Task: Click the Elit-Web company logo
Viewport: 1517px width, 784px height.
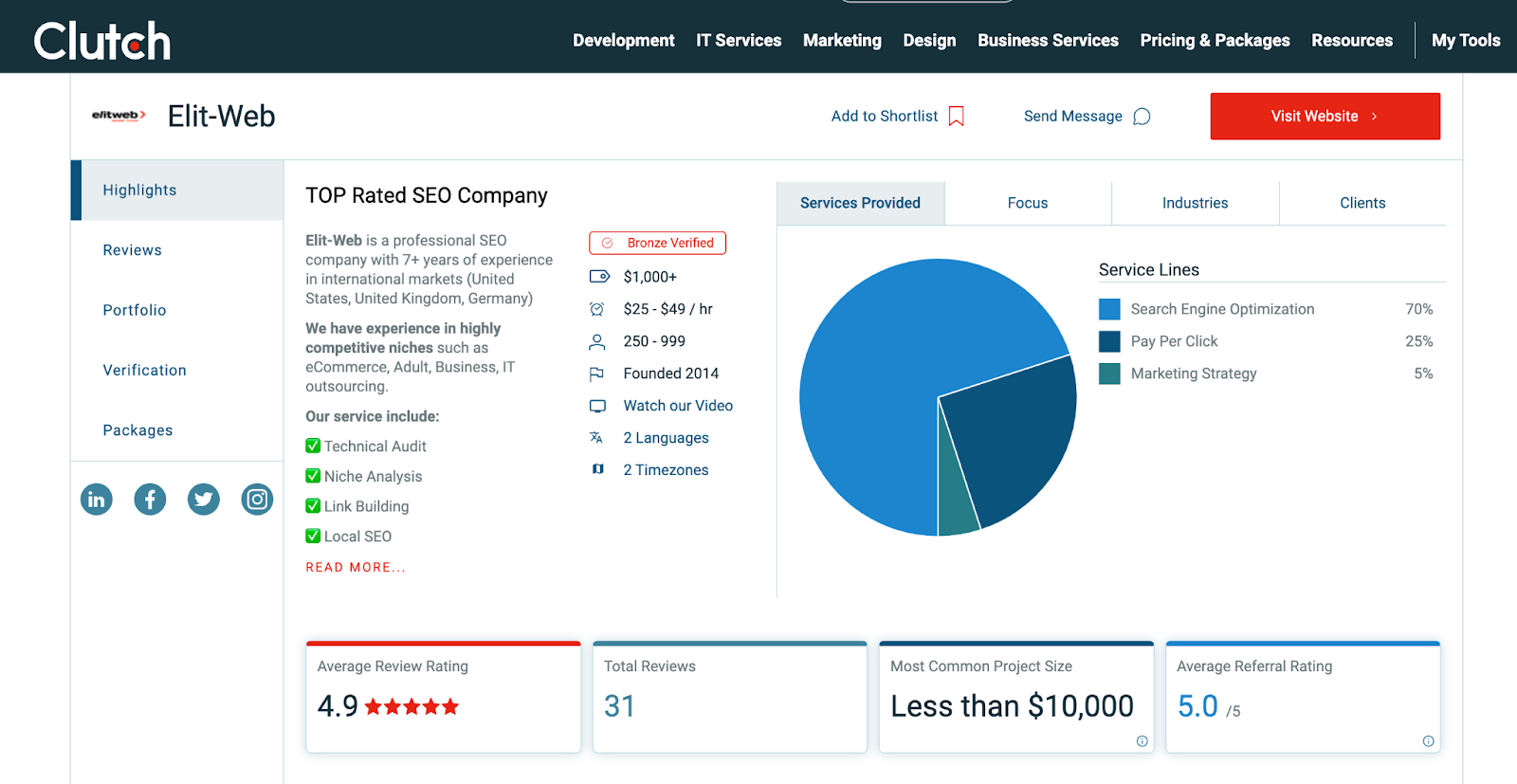Action: [x=119, y=116]
